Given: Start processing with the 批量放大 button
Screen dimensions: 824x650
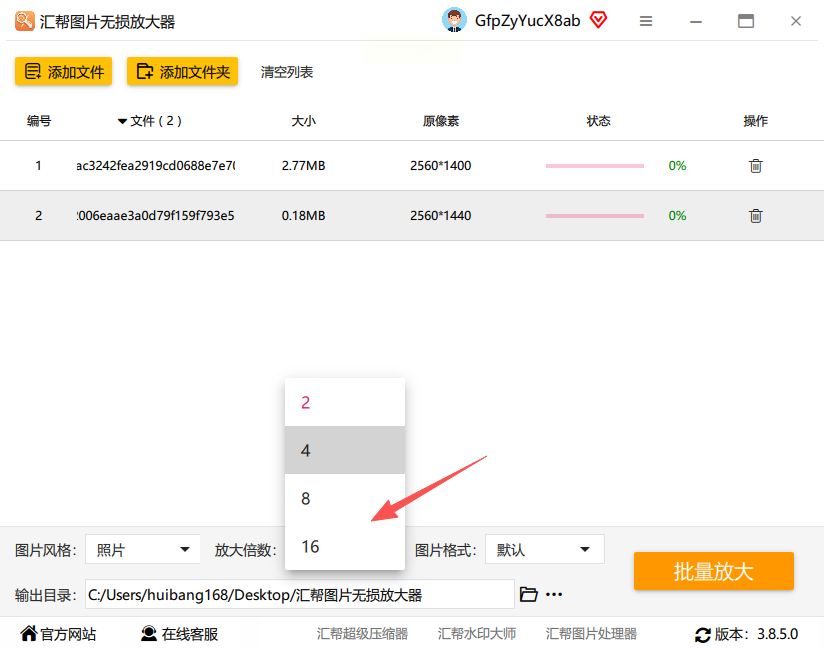Looking at the screenshot, I should (x=714, y=571).
